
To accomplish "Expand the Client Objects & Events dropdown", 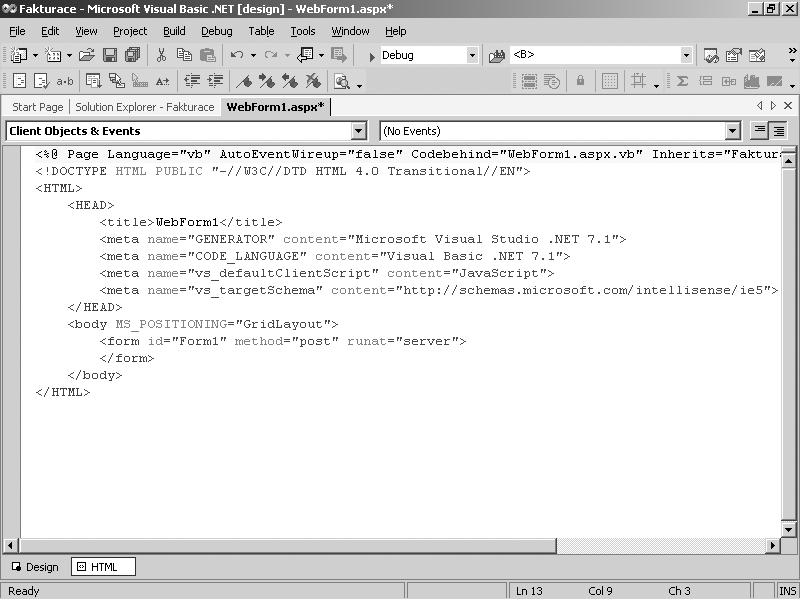I will [x=359, y=131].
